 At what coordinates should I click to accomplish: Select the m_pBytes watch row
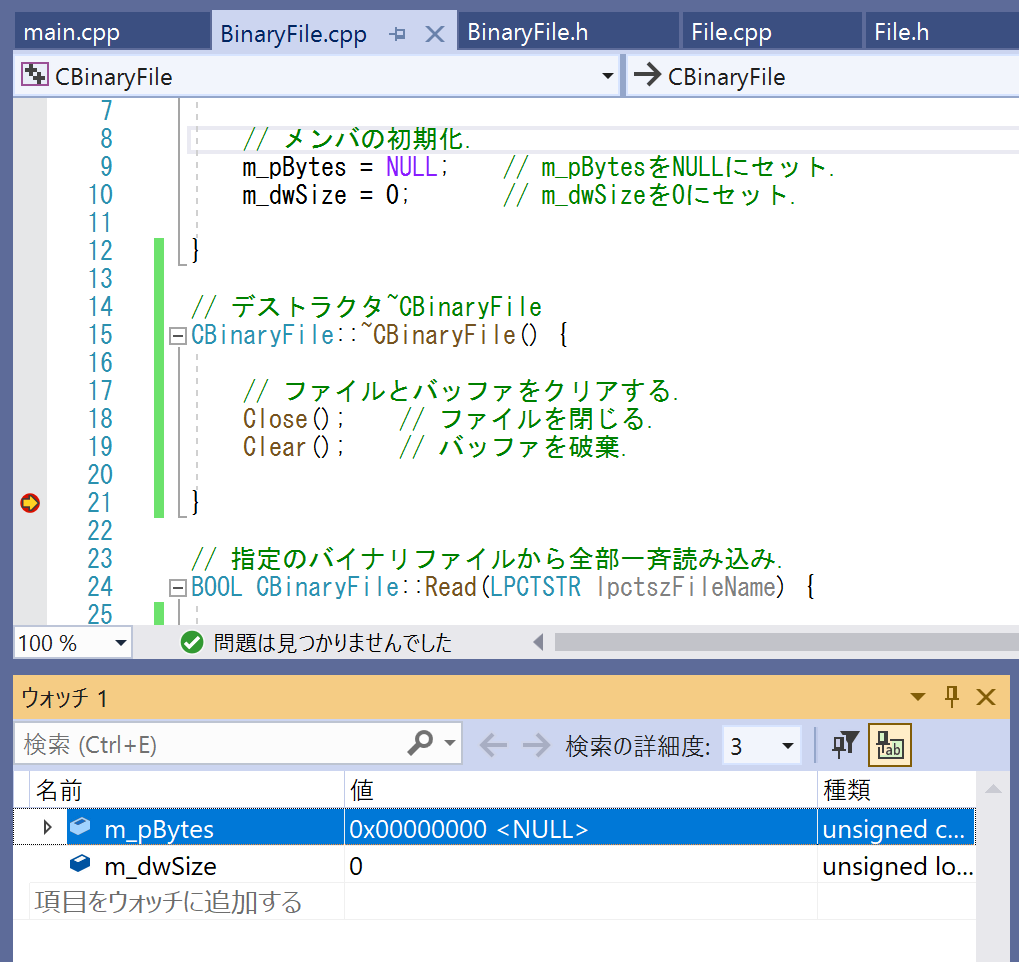click(x=495, y=827)
